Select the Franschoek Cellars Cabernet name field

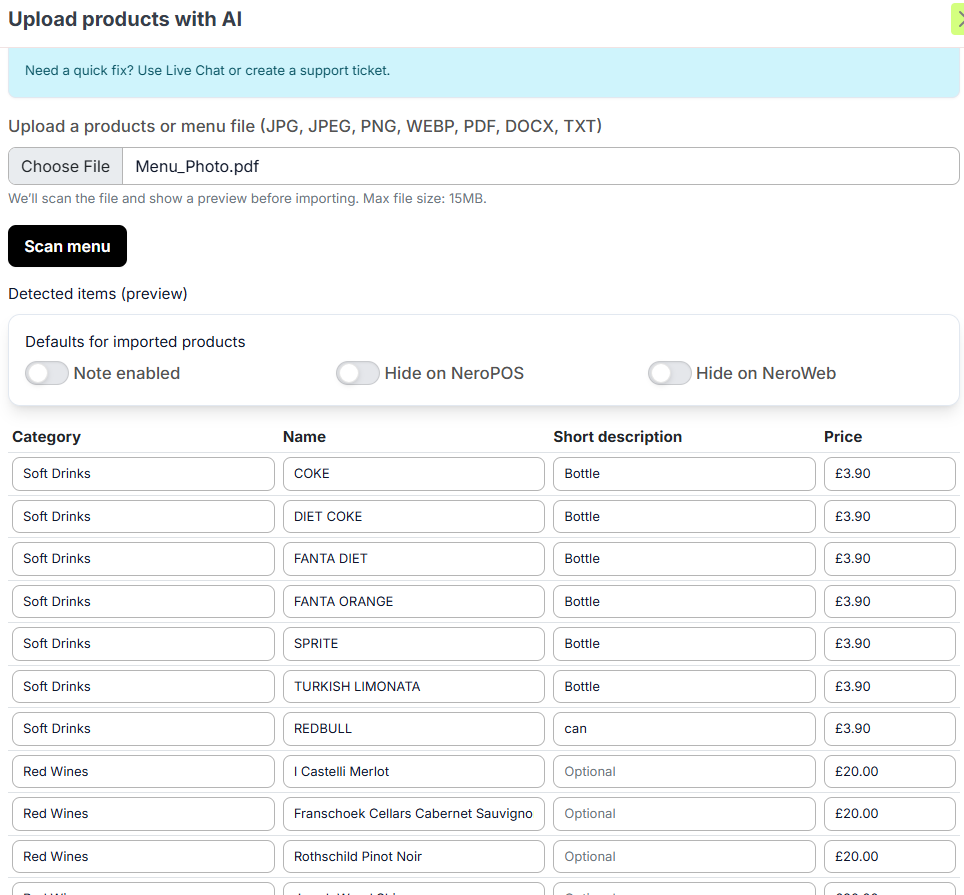413,814
